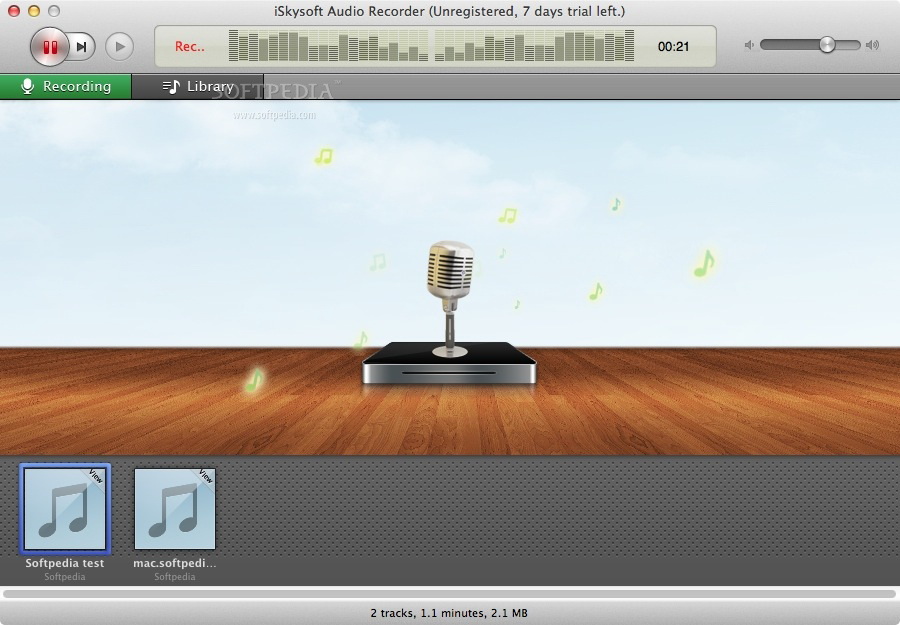The image size is (900, 625).
Task: Click the audio level meter display
Action: coord(431,45)
